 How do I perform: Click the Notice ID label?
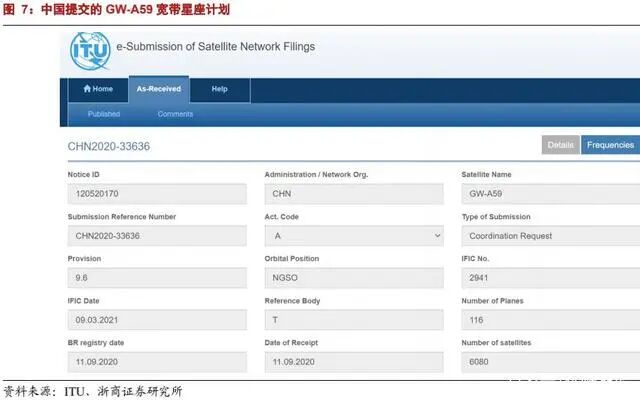[84, 174]
